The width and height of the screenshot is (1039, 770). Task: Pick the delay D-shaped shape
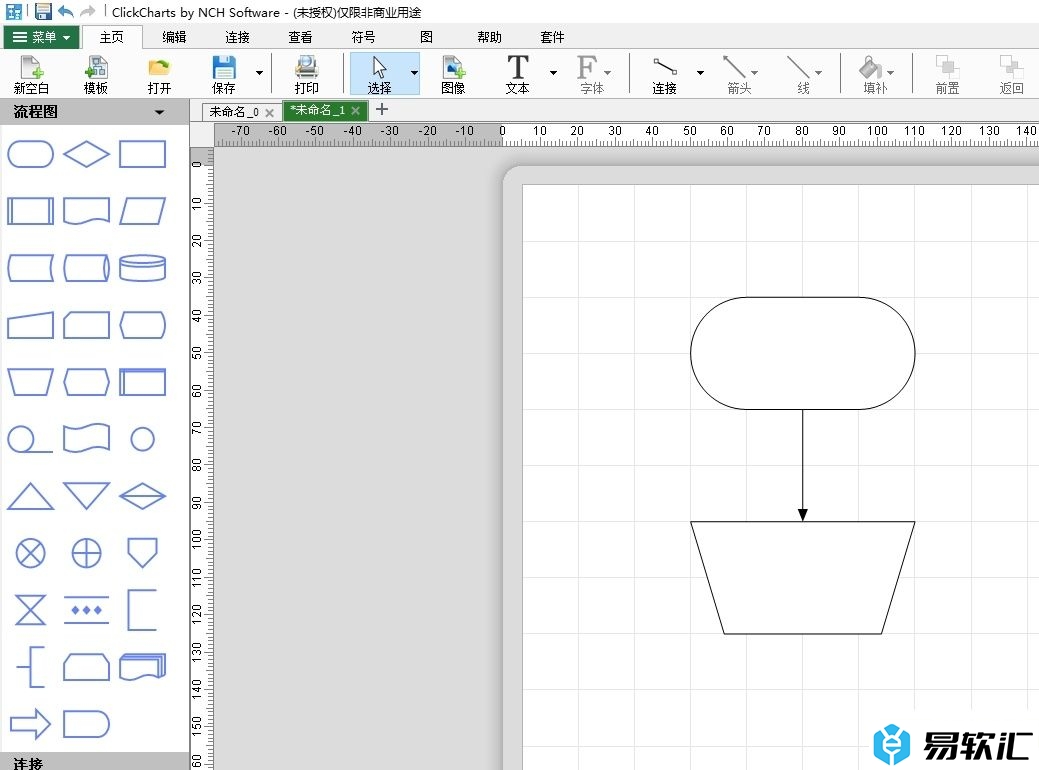[87, 724]
